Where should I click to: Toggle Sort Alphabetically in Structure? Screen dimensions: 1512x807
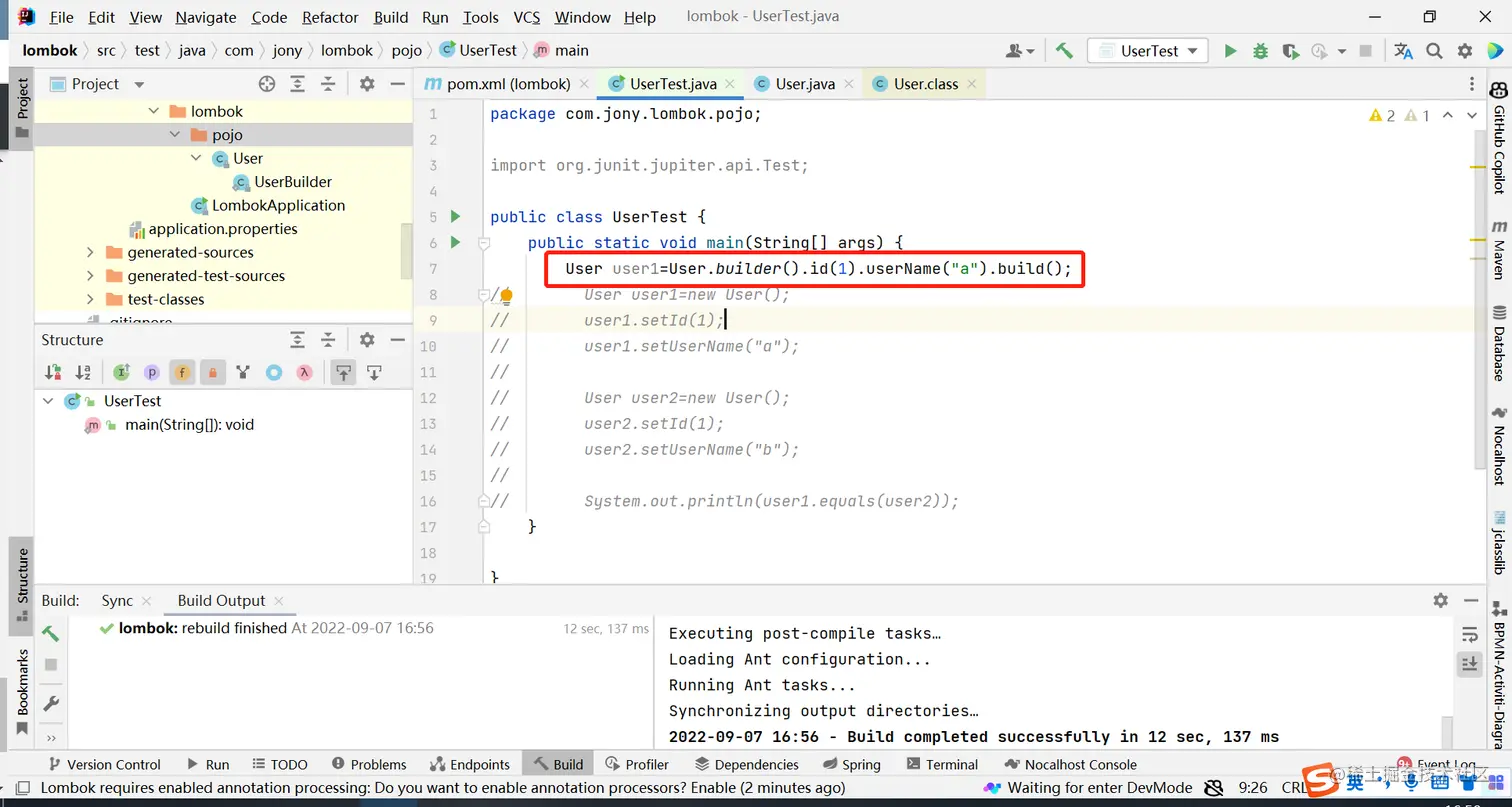83,373
